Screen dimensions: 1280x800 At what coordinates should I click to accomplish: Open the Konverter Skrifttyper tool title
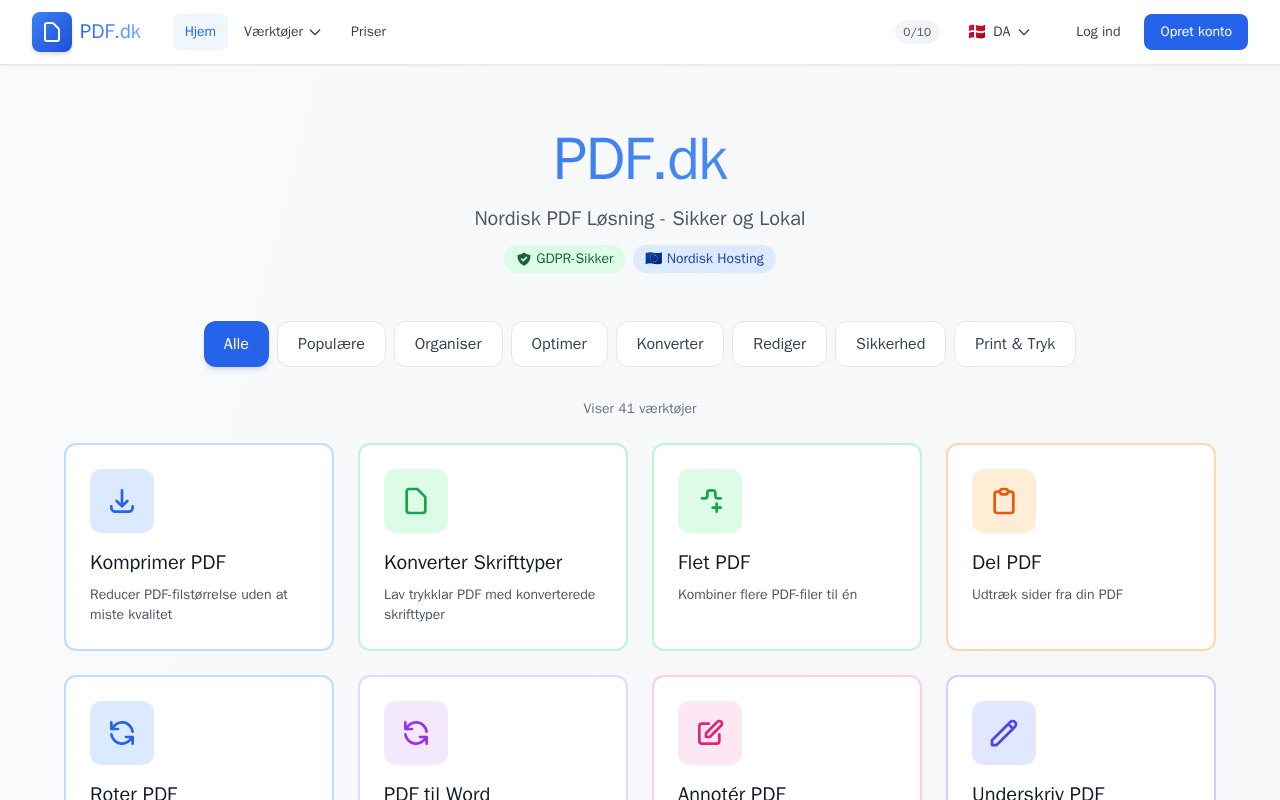click(x=473, y=563)
